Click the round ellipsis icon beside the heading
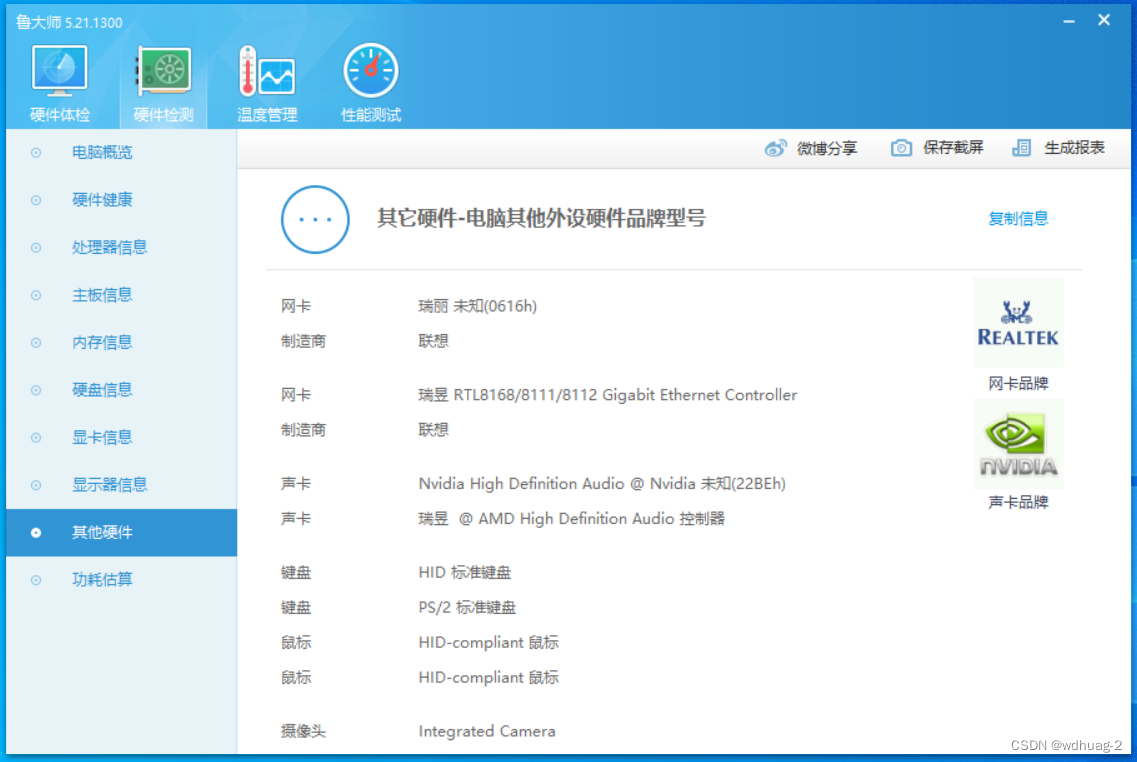The width and height of the screenshot is (1137, 762). click(315, 219)
